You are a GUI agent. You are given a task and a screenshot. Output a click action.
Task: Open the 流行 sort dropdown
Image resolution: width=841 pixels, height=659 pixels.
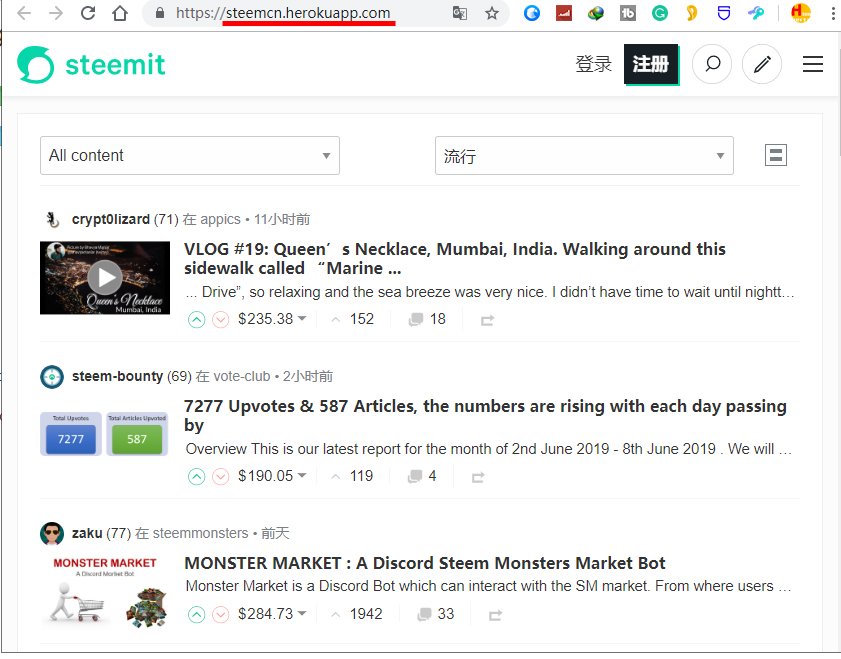[x=584, y=156]
